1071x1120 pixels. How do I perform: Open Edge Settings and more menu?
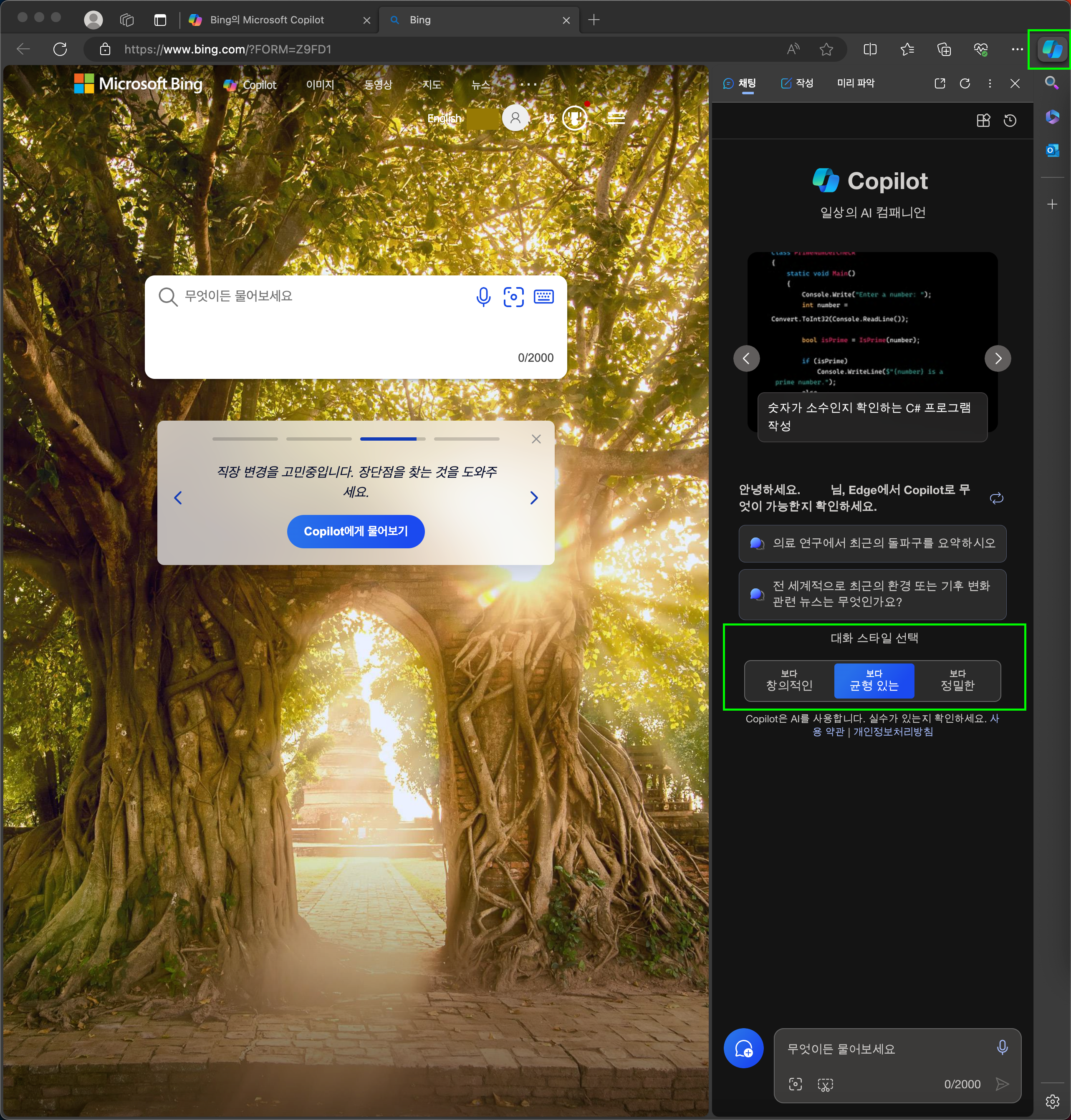tap(1017, 50)
